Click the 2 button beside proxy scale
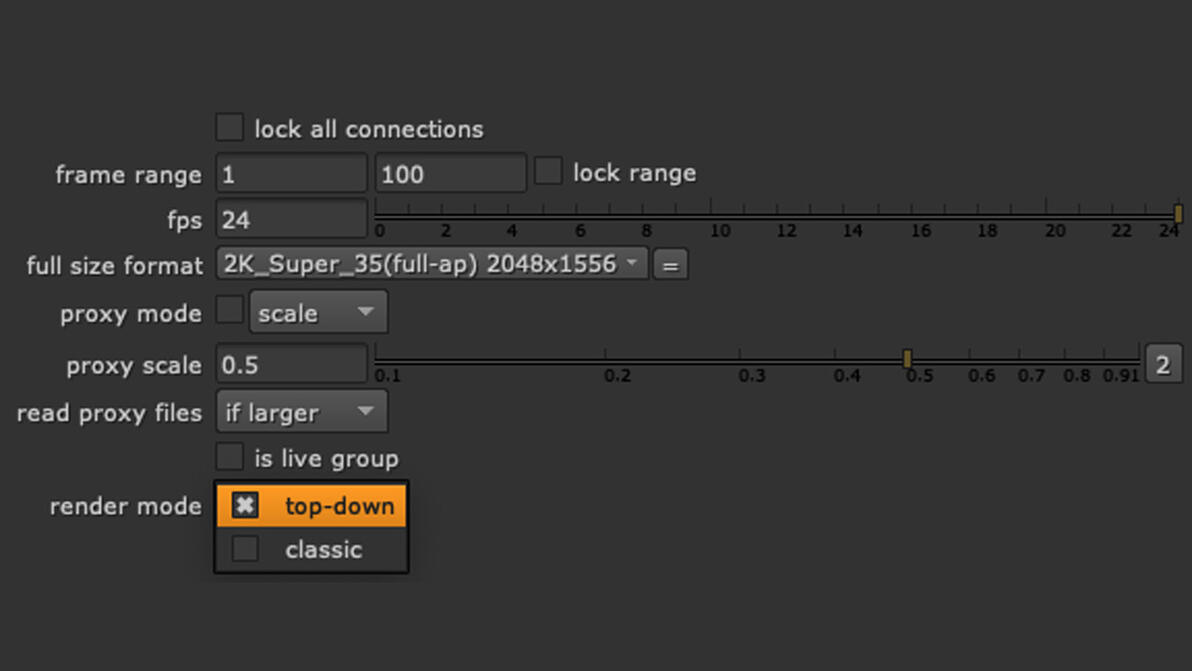 pyautogui.click(x=1163, y=365)
